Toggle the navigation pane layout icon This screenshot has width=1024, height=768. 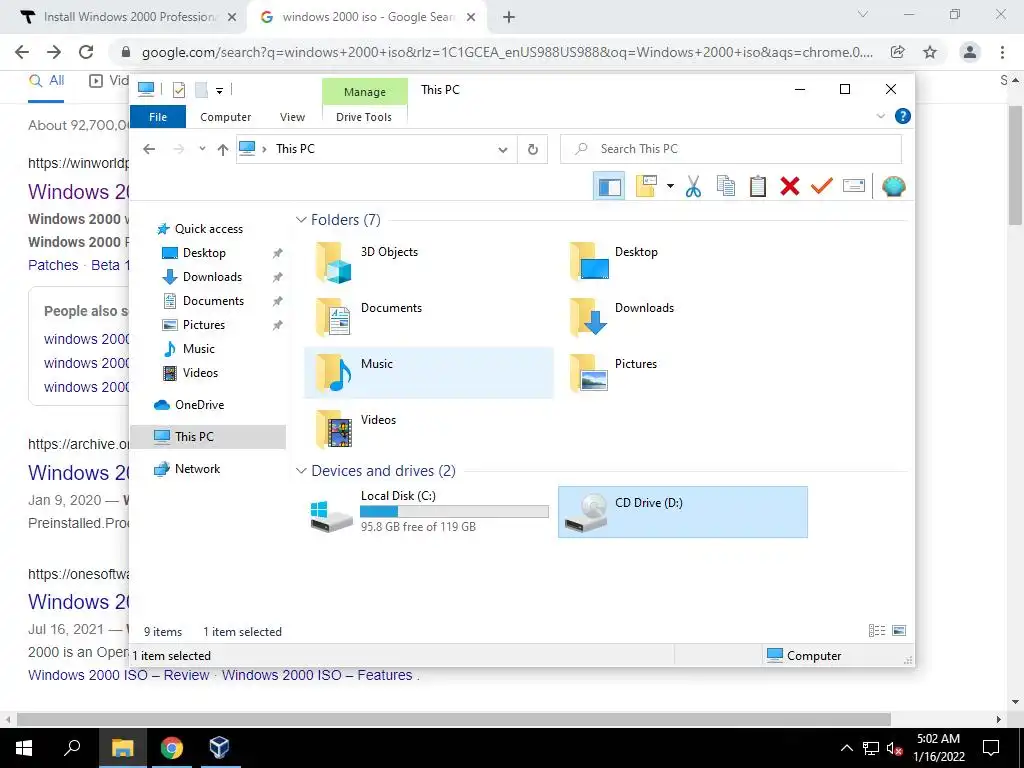tap(609, 187)
